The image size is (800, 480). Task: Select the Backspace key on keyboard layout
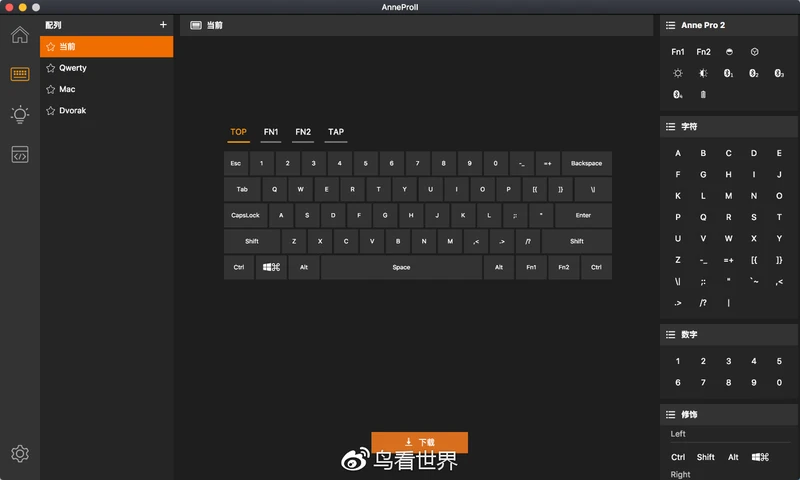[x=586, y=164]
